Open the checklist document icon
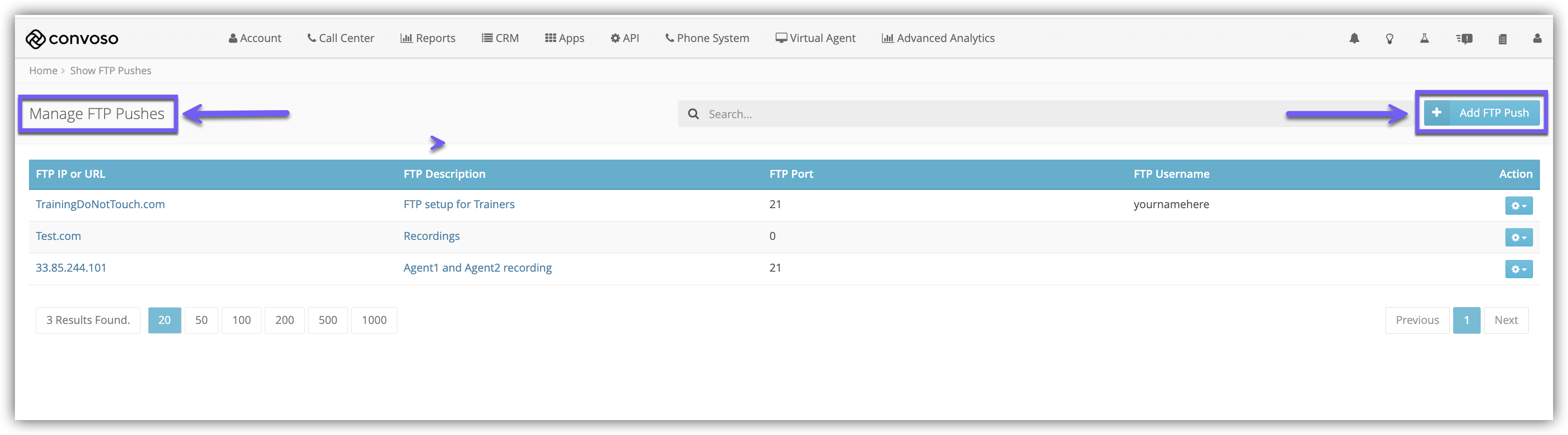 pos(1502,39)
